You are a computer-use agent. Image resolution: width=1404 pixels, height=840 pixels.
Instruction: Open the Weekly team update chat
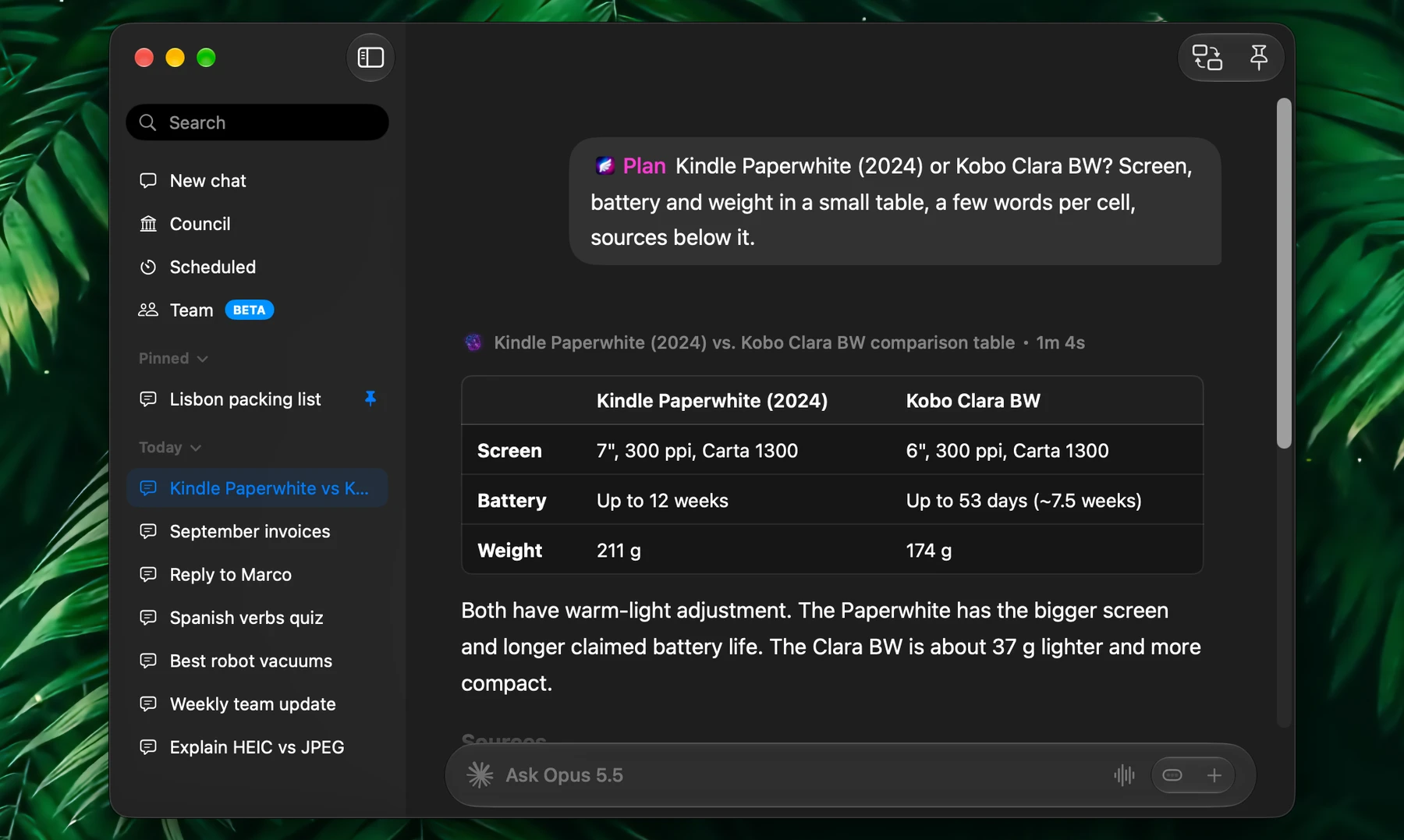tap(257, 704)
